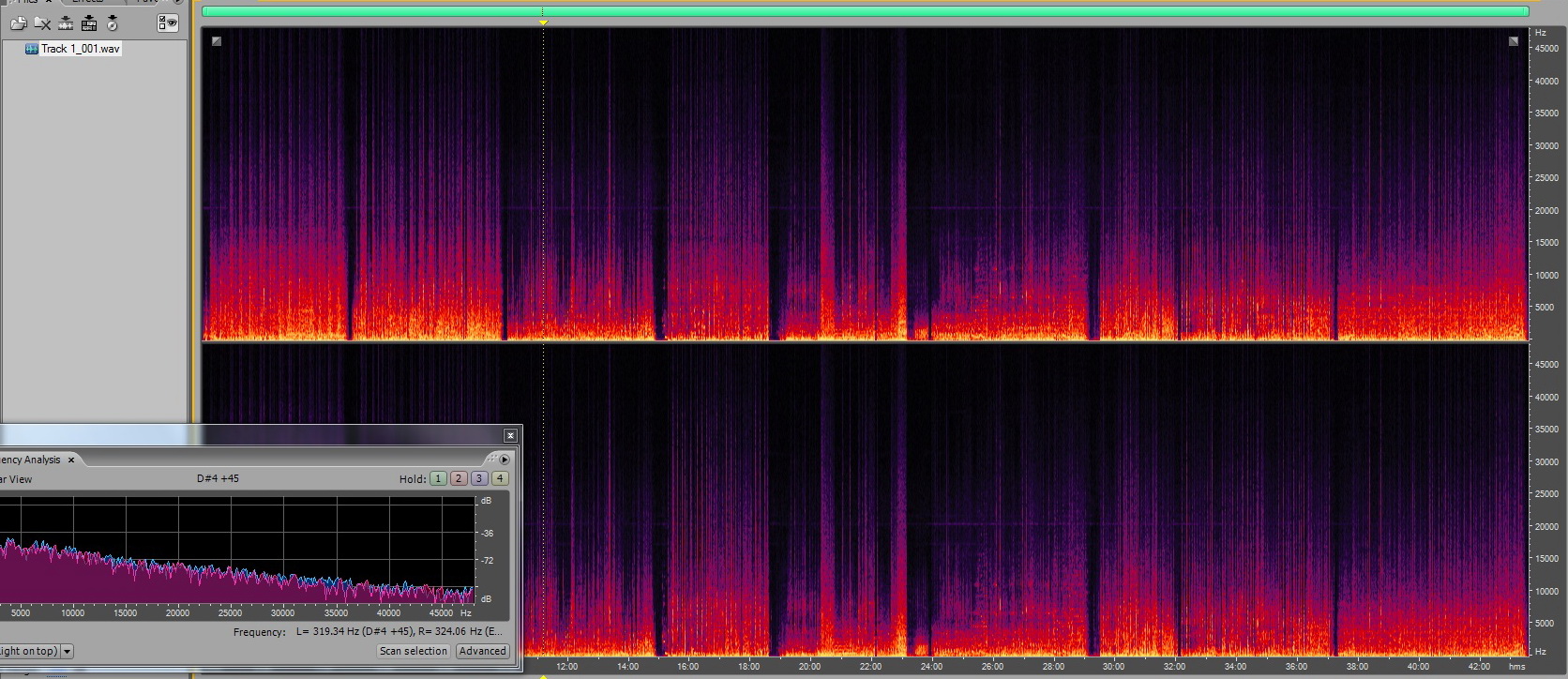1568x679 pixels.
Task: Click the Advanced button
Action: coord(482,651)
